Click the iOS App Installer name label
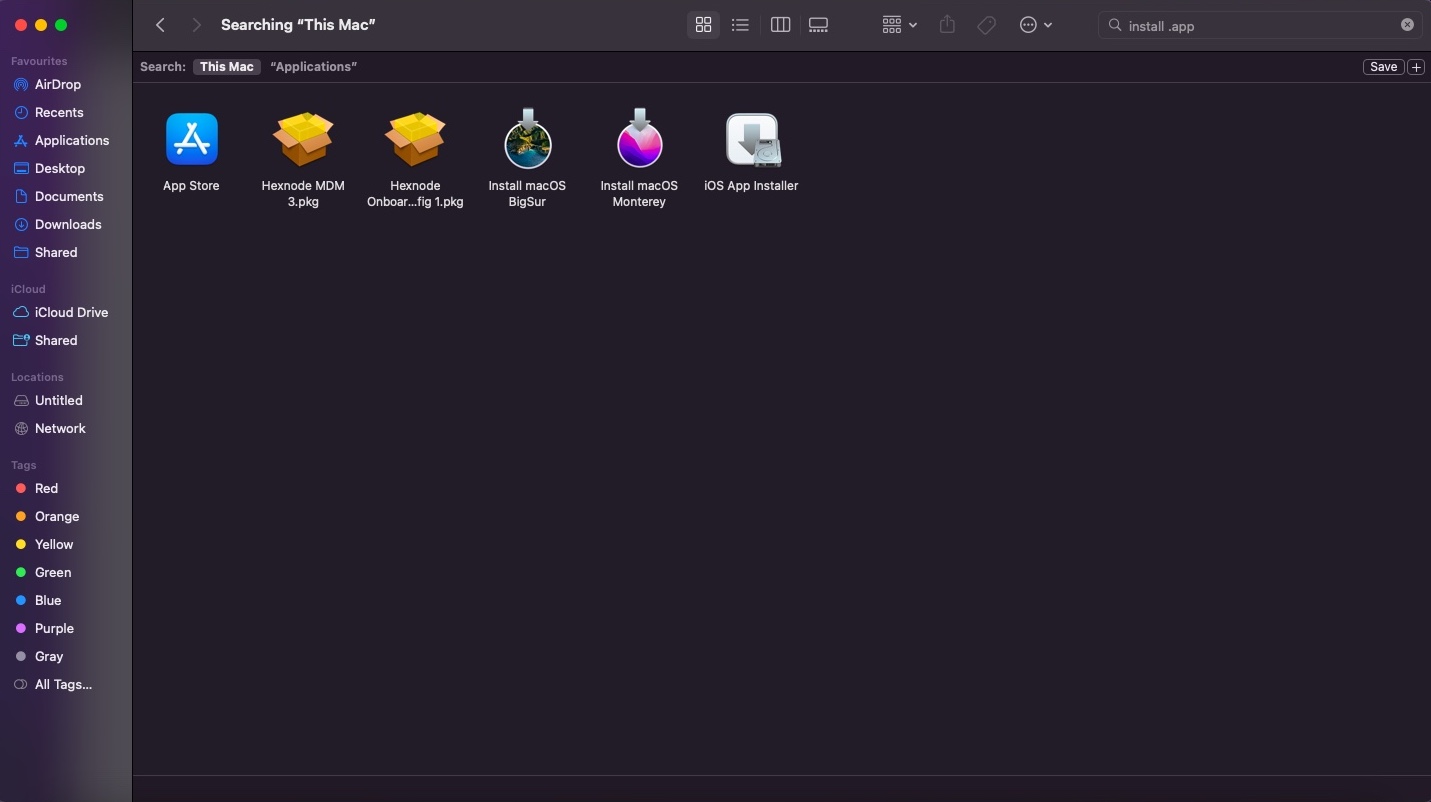The height and width of the screenshot is (802, 1431). (751, 186)
